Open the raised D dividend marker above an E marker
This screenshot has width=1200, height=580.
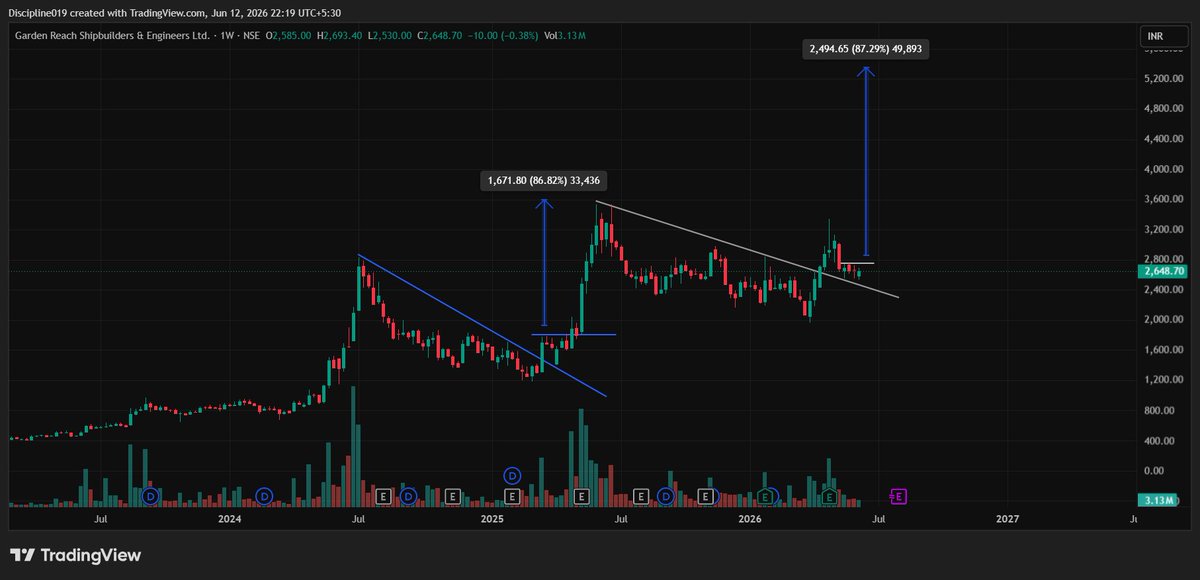point(512,475)
